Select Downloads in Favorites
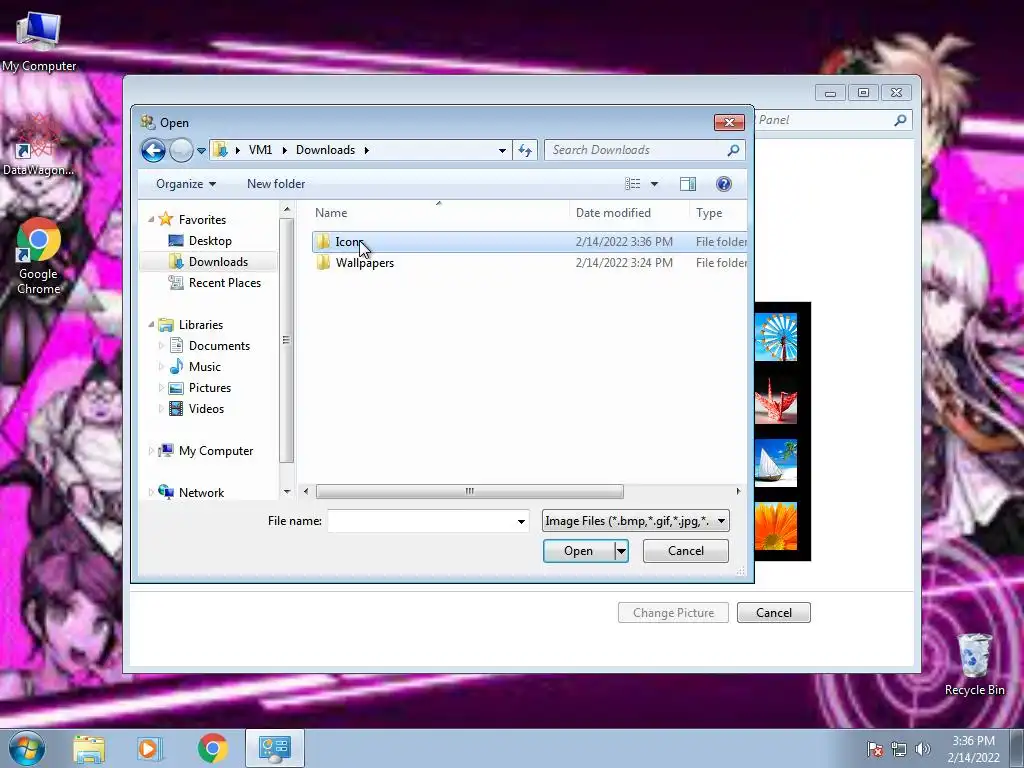Viewport: 1024px width, 768px height. pos(218,262)
